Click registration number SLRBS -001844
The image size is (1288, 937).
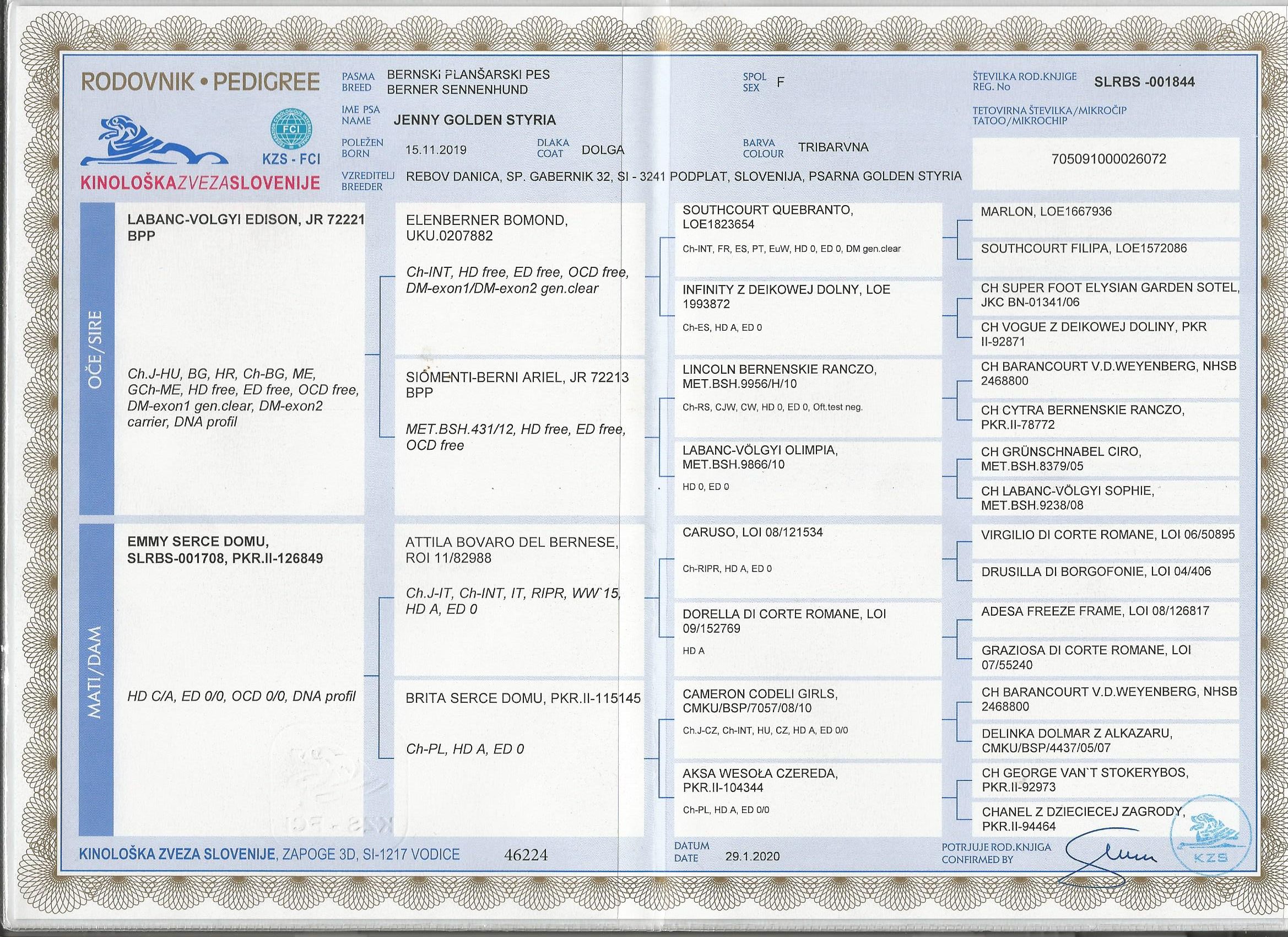pyautogui.click(x=1144, y=82)
